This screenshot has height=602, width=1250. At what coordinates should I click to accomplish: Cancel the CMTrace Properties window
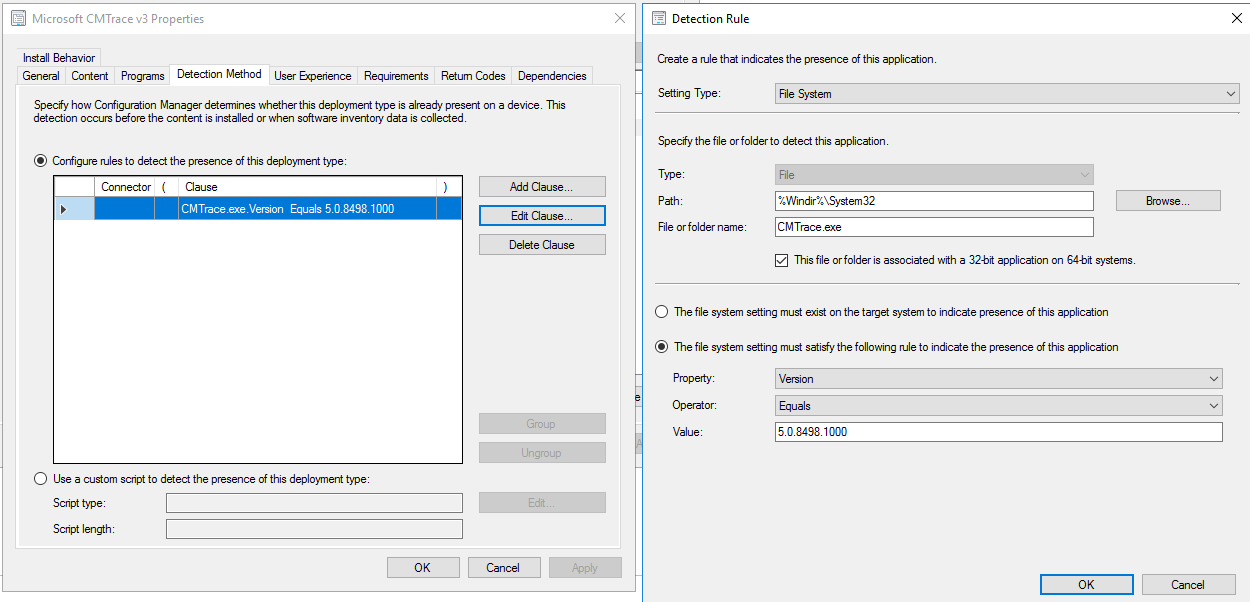[504, 568]
